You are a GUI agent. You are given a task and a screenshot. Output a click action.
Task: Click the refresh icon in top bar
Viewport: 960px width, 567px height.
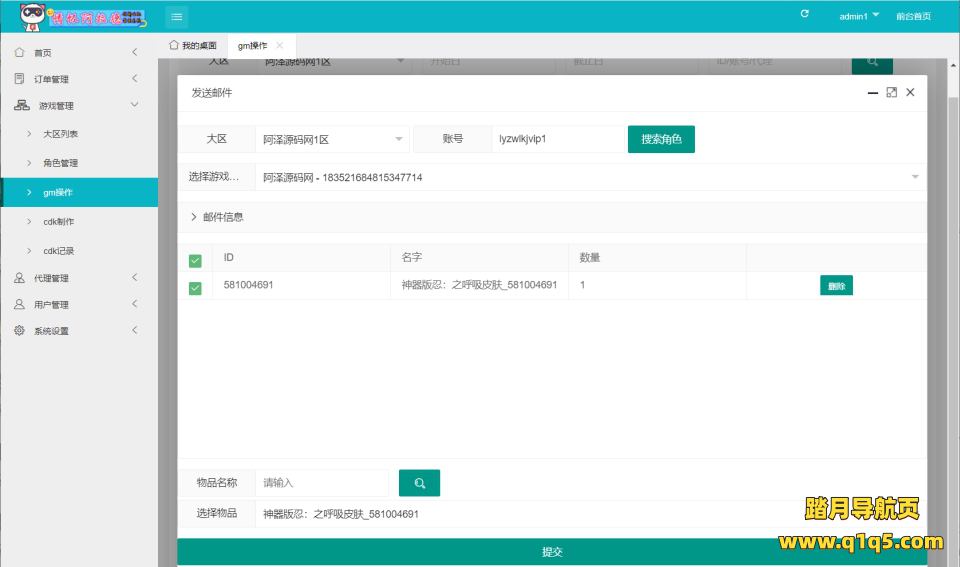[805, 15]
